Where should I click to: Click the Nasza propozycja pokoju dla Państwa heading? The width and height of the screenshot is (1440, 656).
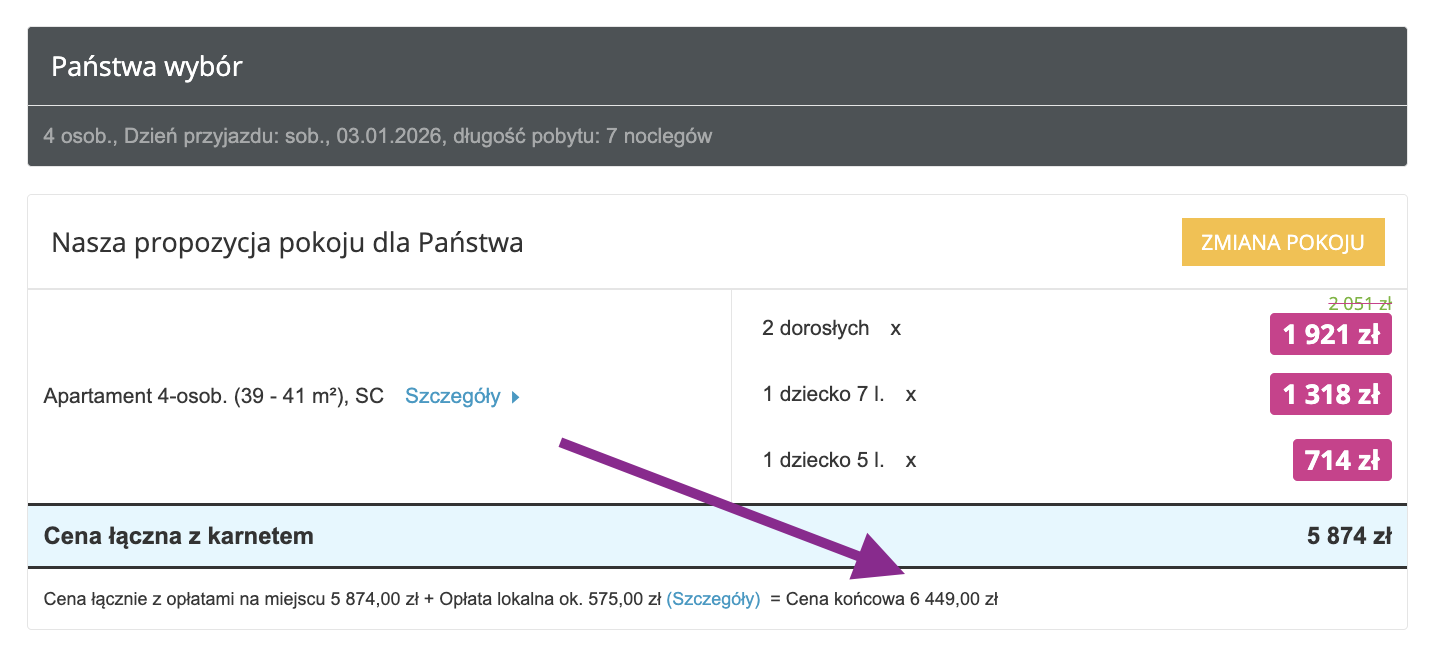point(287,242)
